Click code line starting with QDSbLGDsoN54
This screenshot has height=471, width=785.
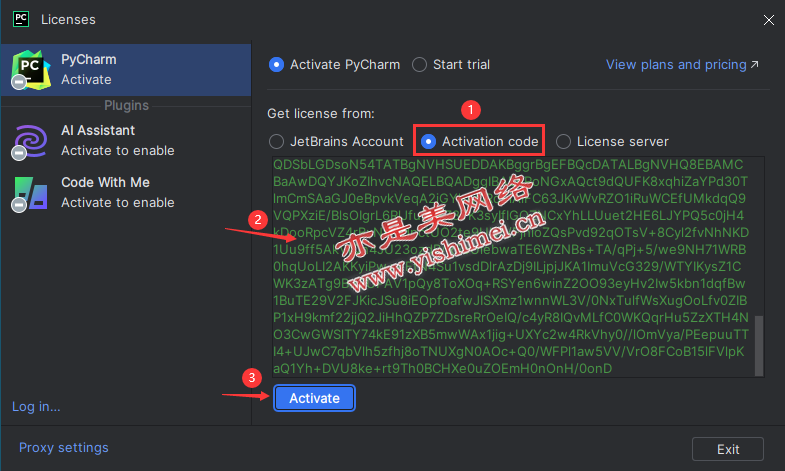(x=508, y=165)
